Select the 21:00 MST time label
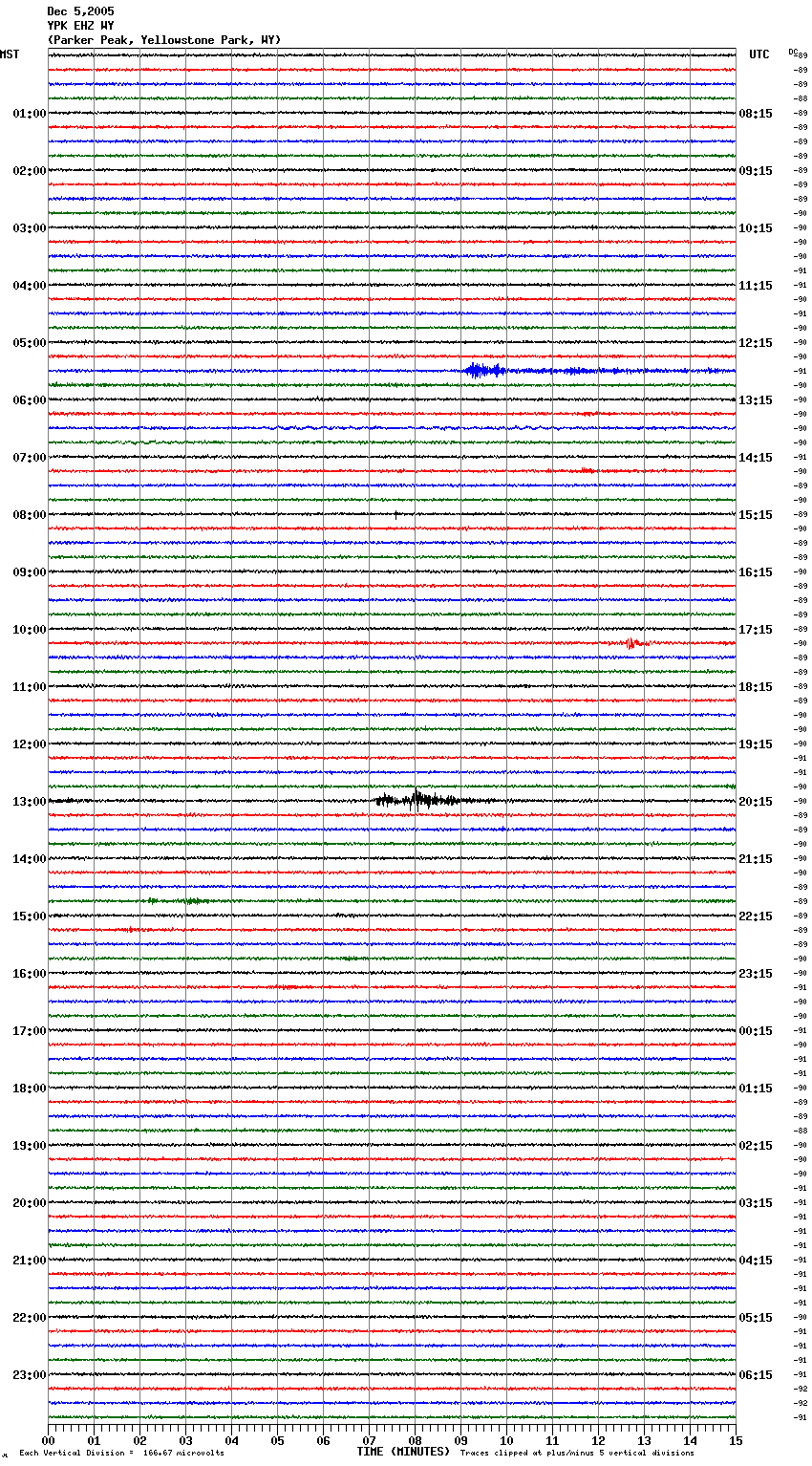Screen dimensions: 812x1466 [x=30, y=1261]
